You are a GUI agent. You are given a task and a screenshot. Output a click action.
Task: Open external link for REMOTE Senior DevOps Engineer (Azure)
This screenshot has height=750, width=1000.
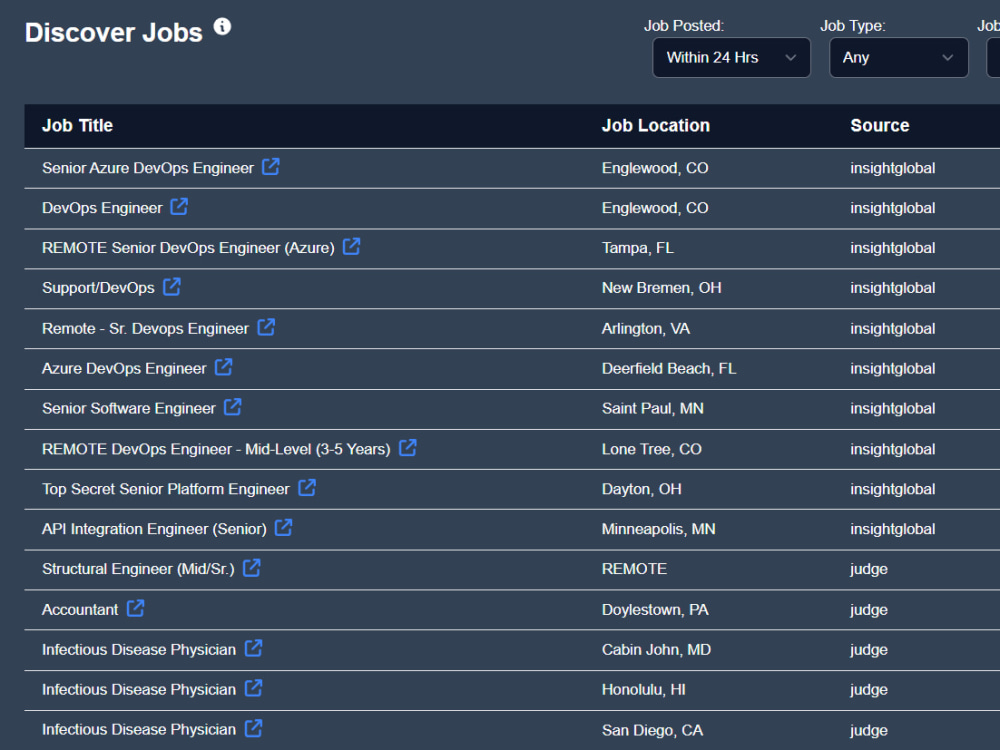tap(351, 247)
